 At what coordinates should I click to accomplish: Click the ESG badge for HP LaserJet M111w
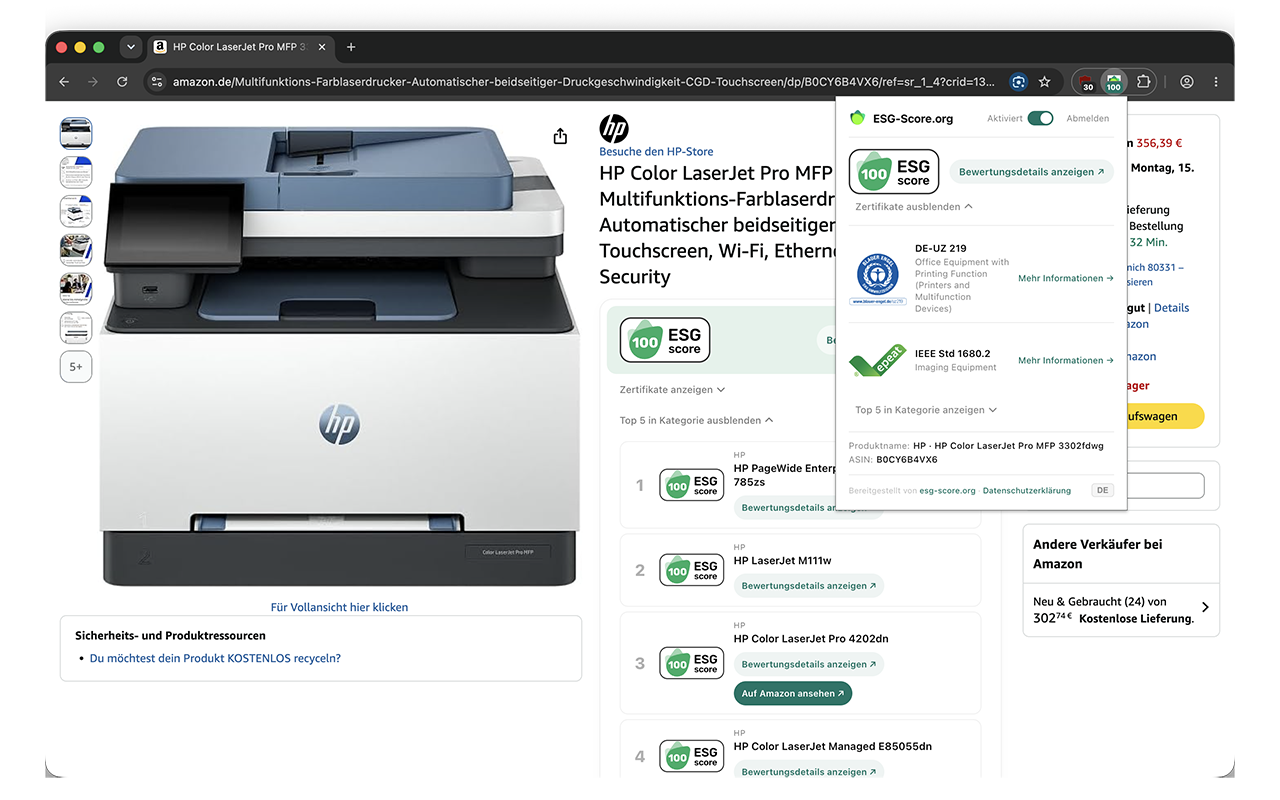[x=691, y=570]
